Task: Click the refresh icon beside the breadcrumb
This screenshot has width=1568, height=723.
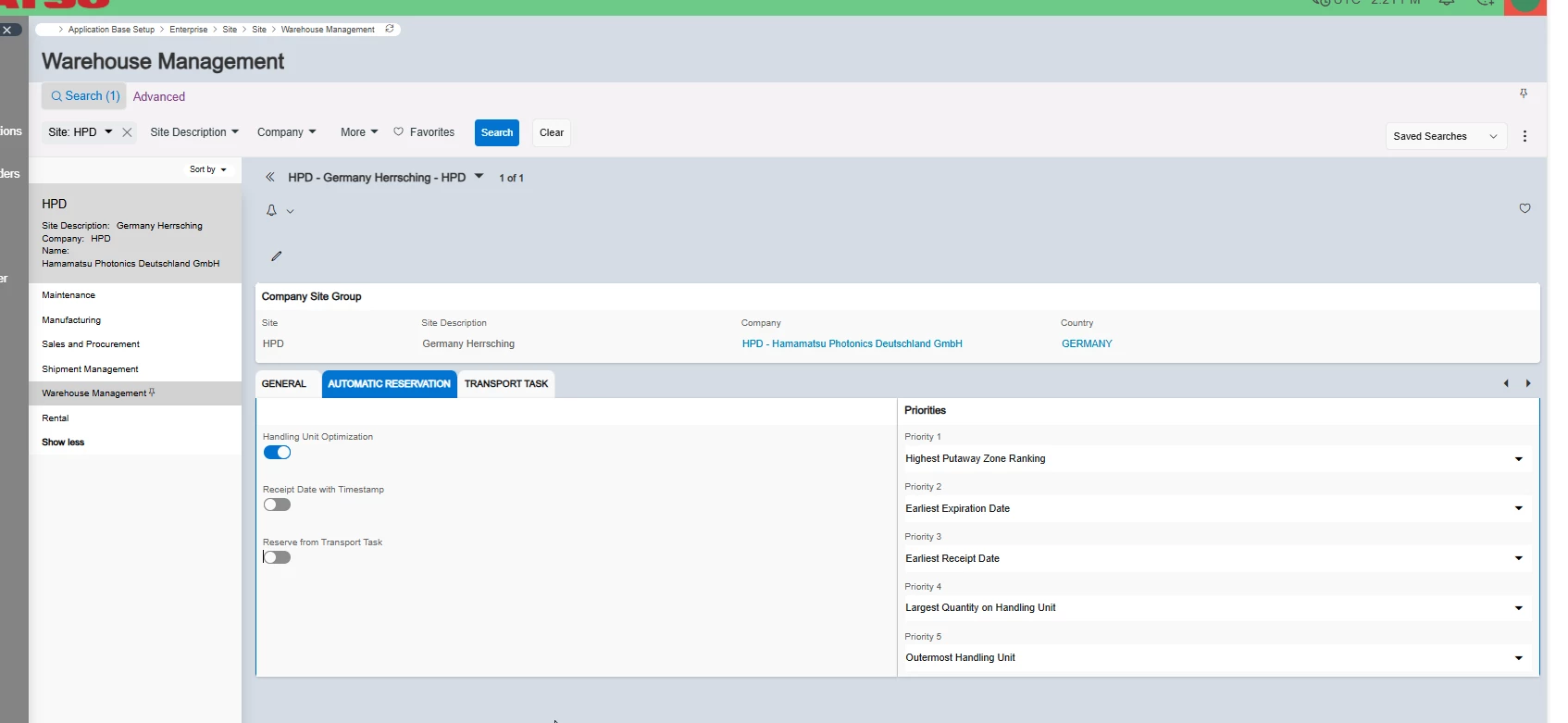Action: pyautogui.click(x=390, y=29)
